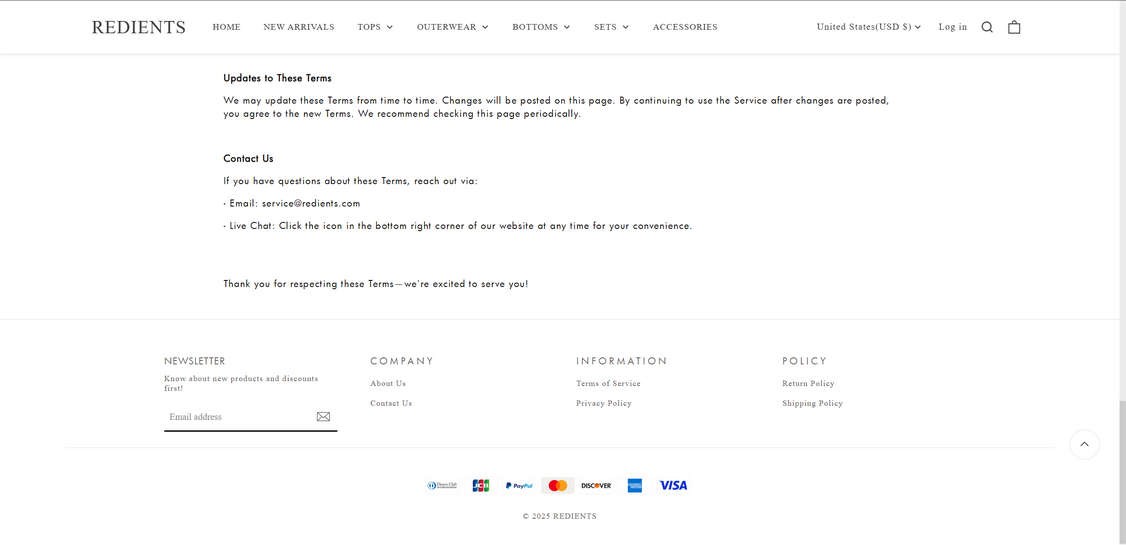Click 'Know about new products and discounts first!' text
Screen dimensions: 1126x545
pyautogui.click(x=241, y=383)
